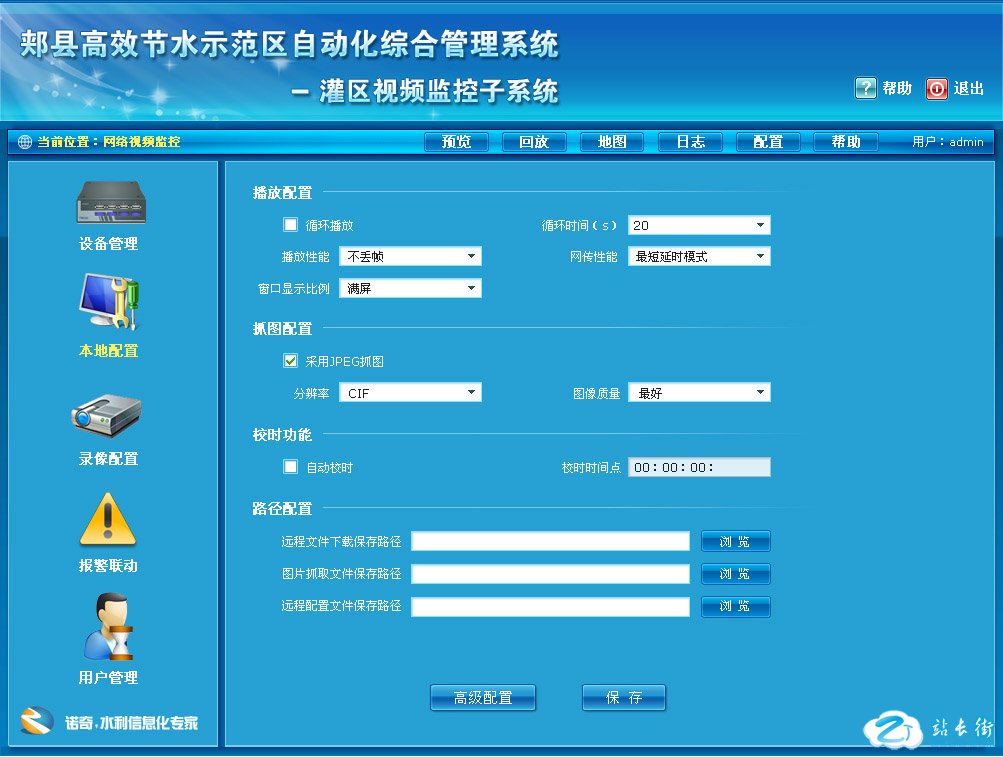Open 用户管理 user management icon
1003x757 pixels.
pyautogui.click(x=108, y=627)
